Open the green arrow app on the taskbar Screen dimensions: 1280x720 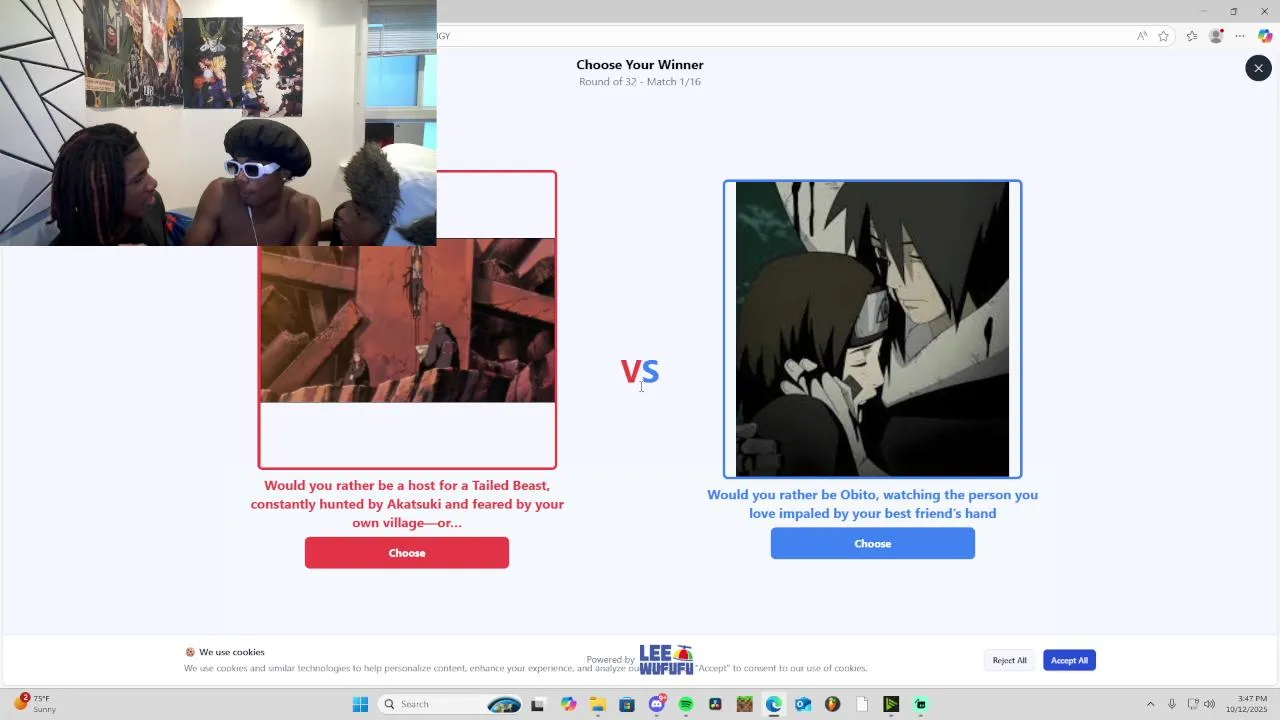point(891,704)
